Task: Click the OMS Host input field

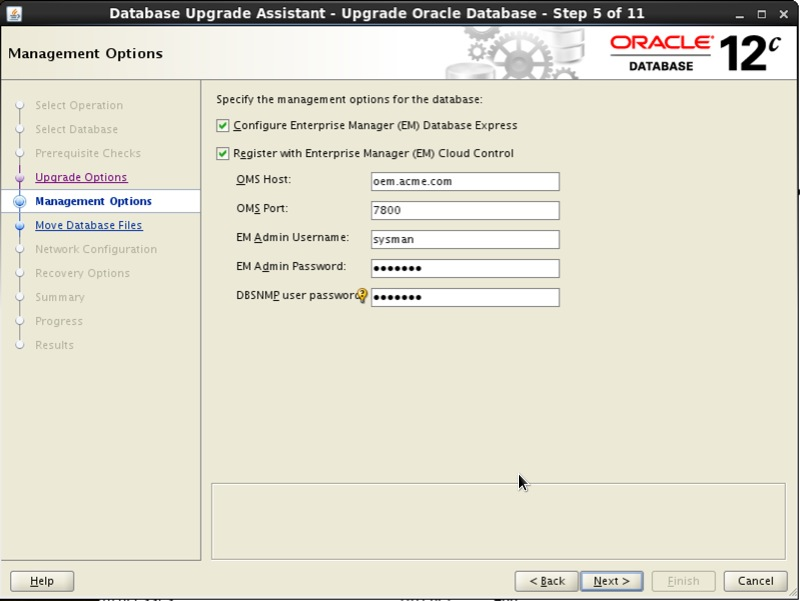Action: point(465,182)
